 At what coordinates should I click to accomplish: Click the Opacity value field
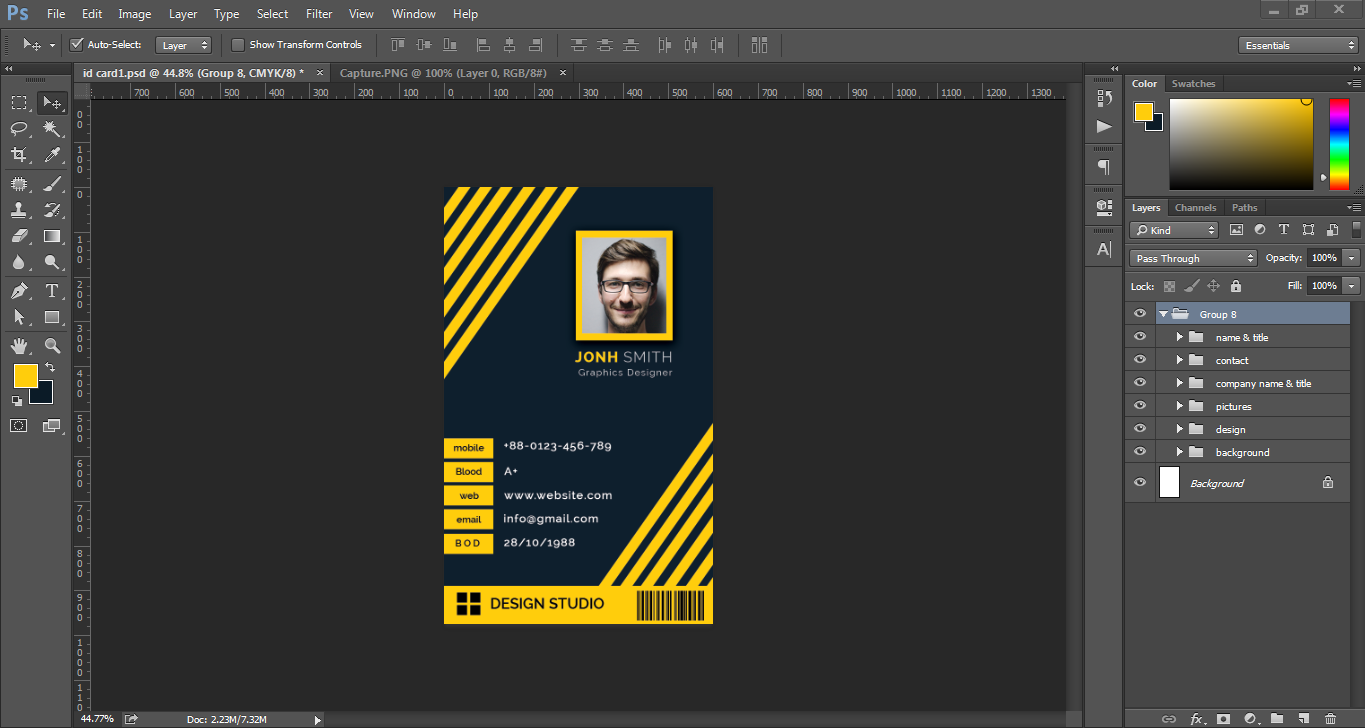pos(1324,258)
